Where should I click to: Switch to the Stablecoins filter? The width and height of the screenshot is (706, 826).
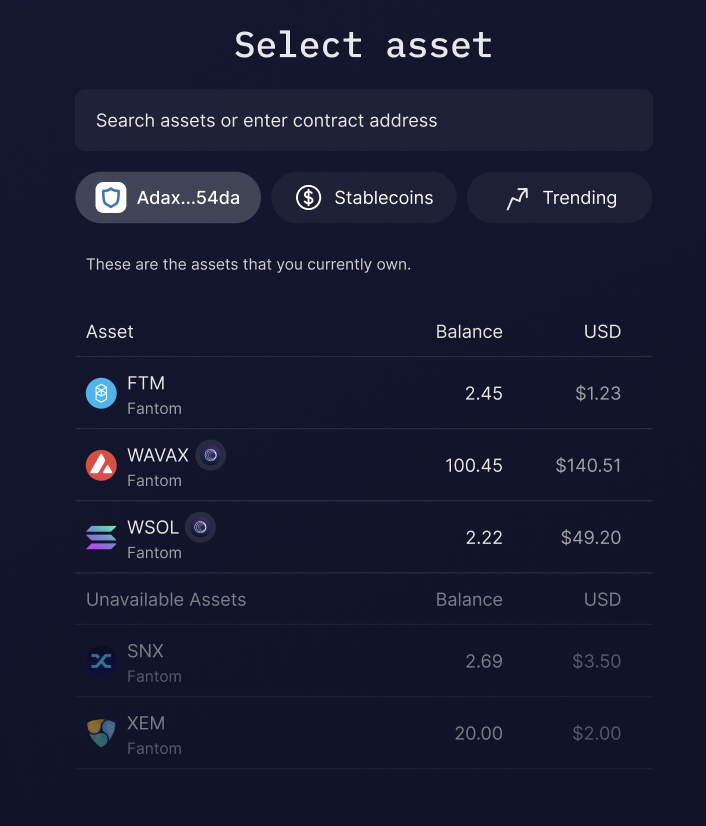coord(363,197)
